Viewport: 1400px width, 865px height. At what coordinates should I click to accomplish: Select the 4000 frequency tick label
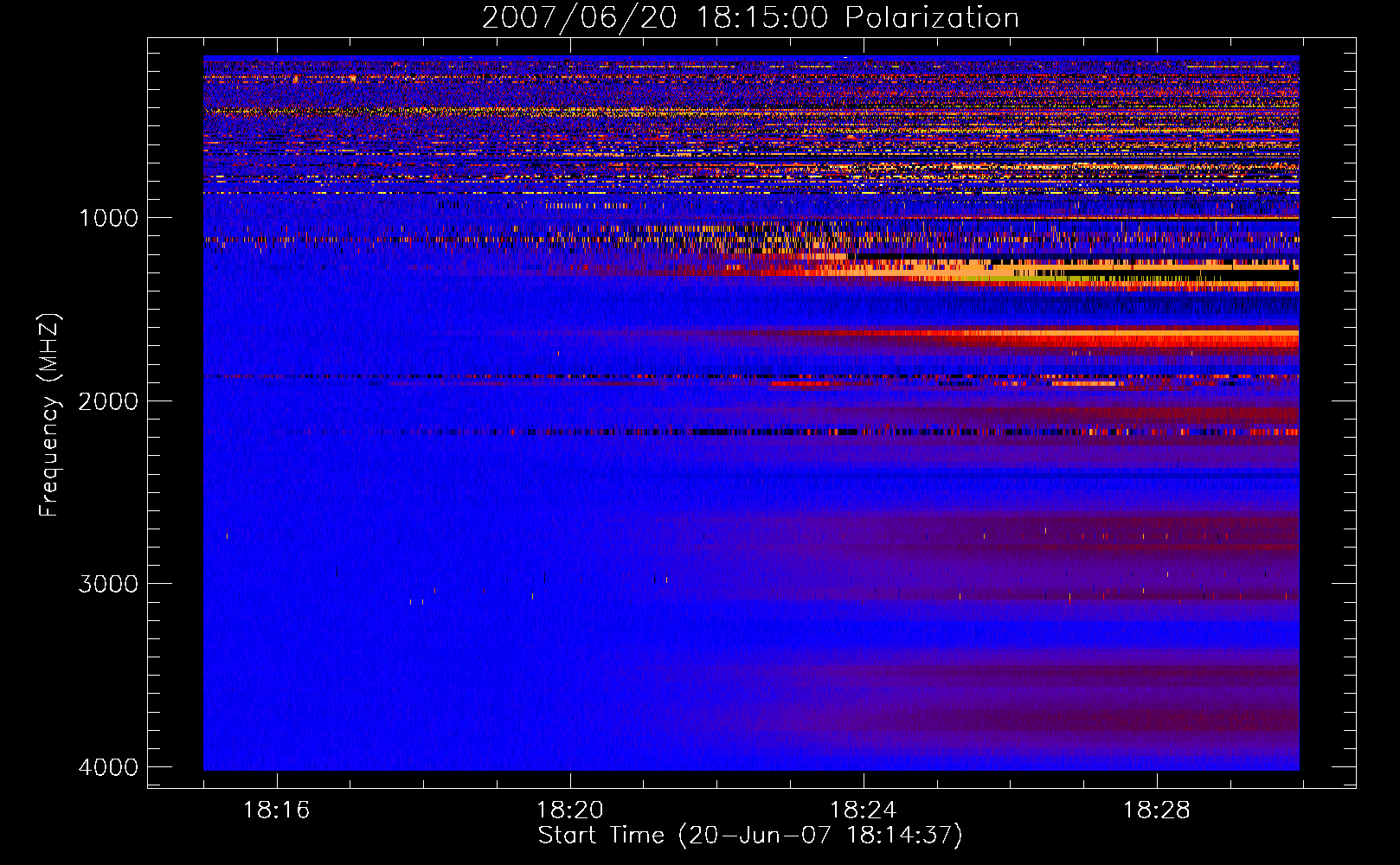(x=108, y=766)
